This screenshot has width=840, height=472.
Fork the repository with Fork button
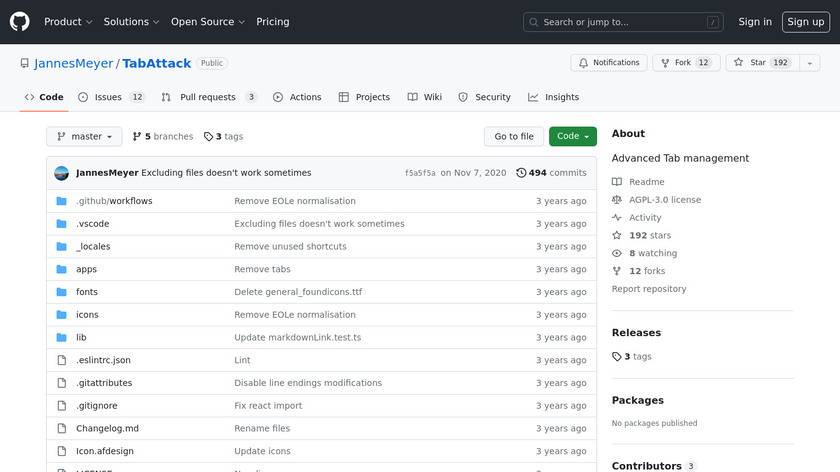click(686, 63)
